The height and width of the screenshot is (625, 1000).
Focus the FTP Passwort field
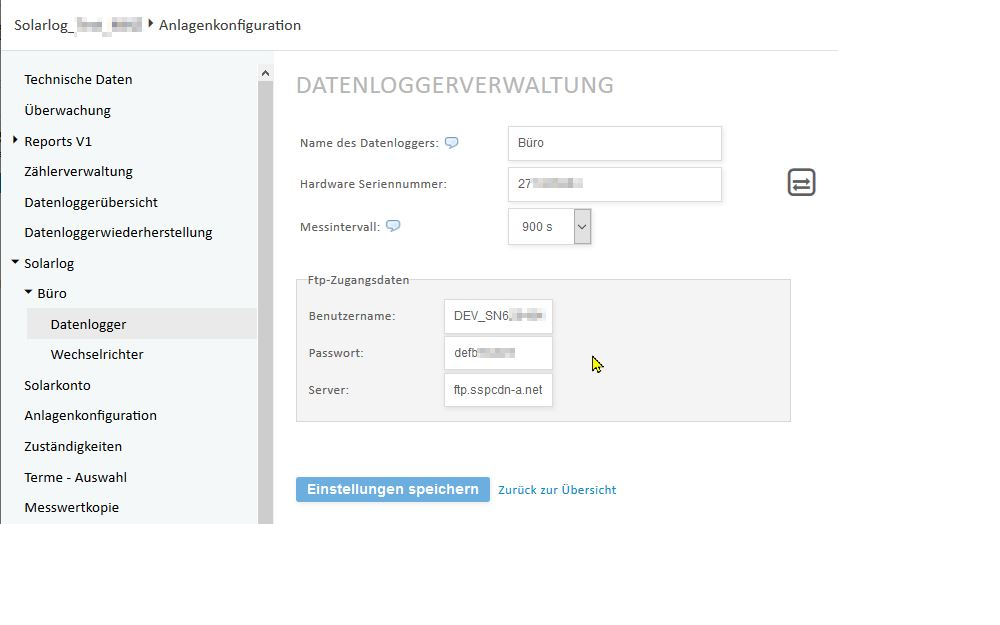pos(498,353)
